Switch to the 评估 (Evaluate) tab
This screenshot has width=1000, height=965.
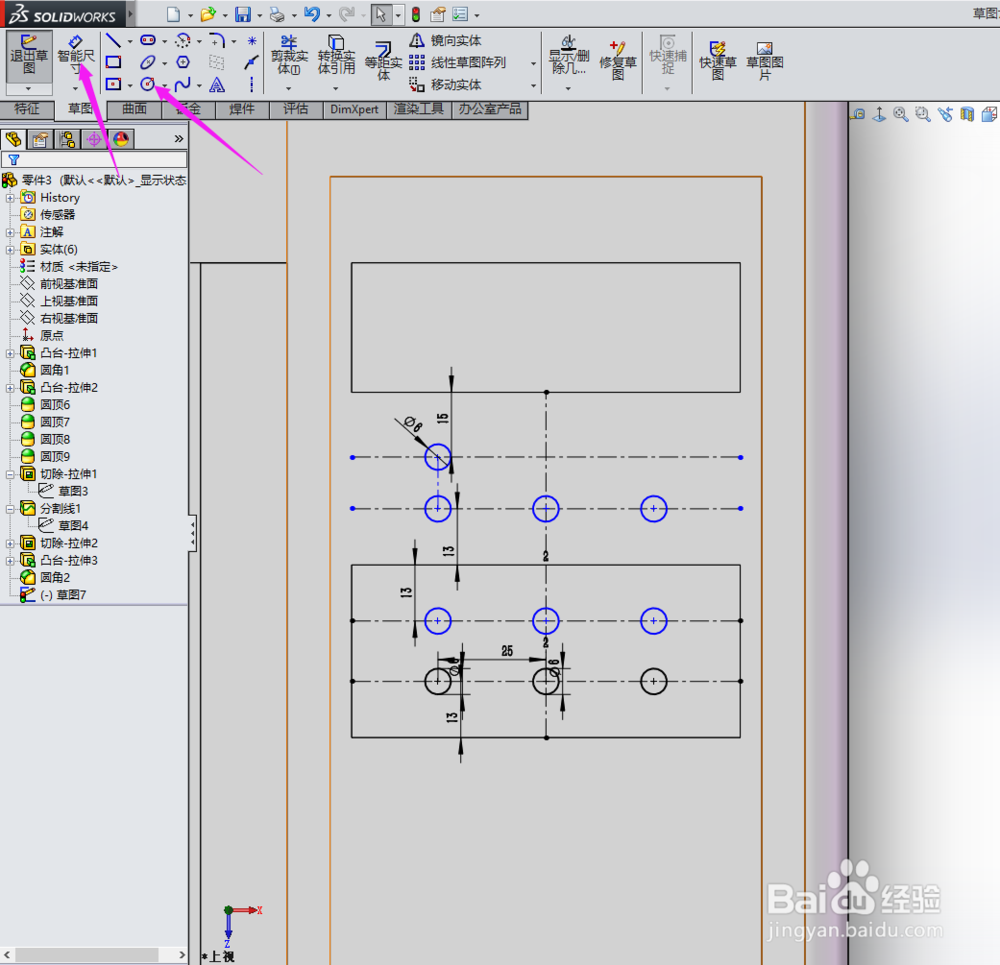[x=295, y=109]
